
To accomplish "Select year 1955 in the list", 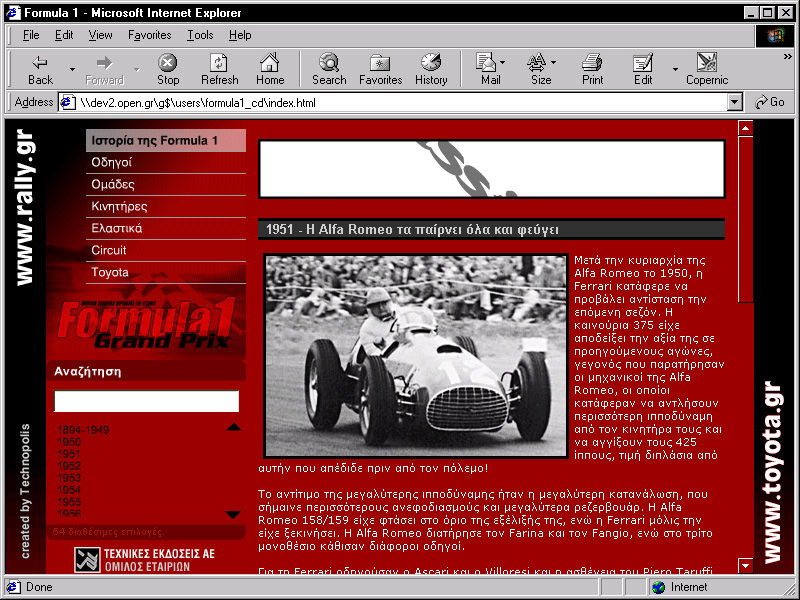I will (x=69, y=502).
